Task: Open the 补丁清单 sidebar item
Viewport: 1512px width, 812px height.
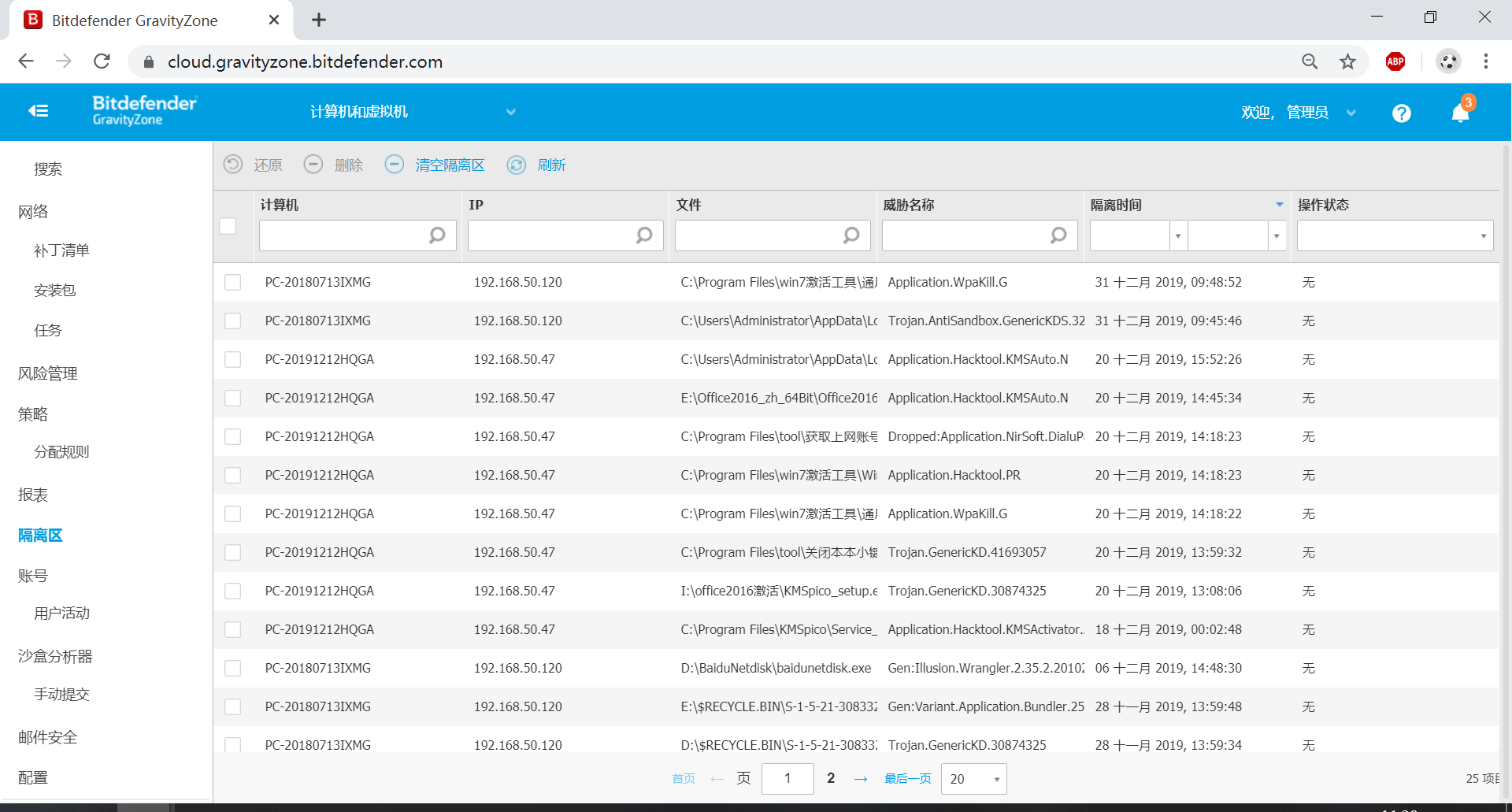Action: (x=61, y=250)
